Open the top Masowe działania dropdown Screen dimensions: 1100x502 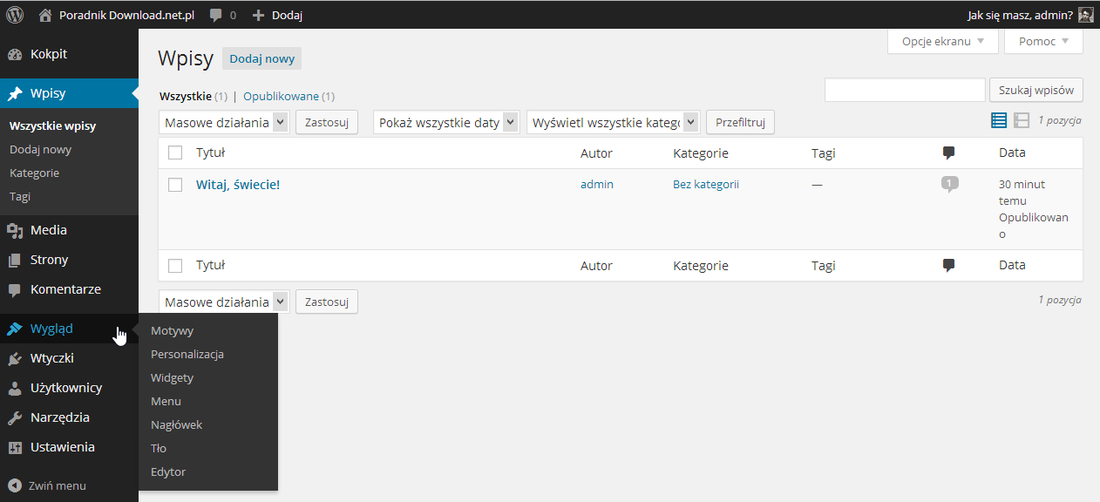click(224, 122)
